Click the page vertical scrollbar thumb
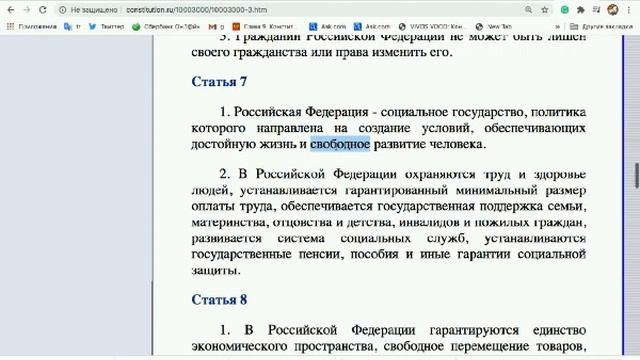 (x=636, y=175)
